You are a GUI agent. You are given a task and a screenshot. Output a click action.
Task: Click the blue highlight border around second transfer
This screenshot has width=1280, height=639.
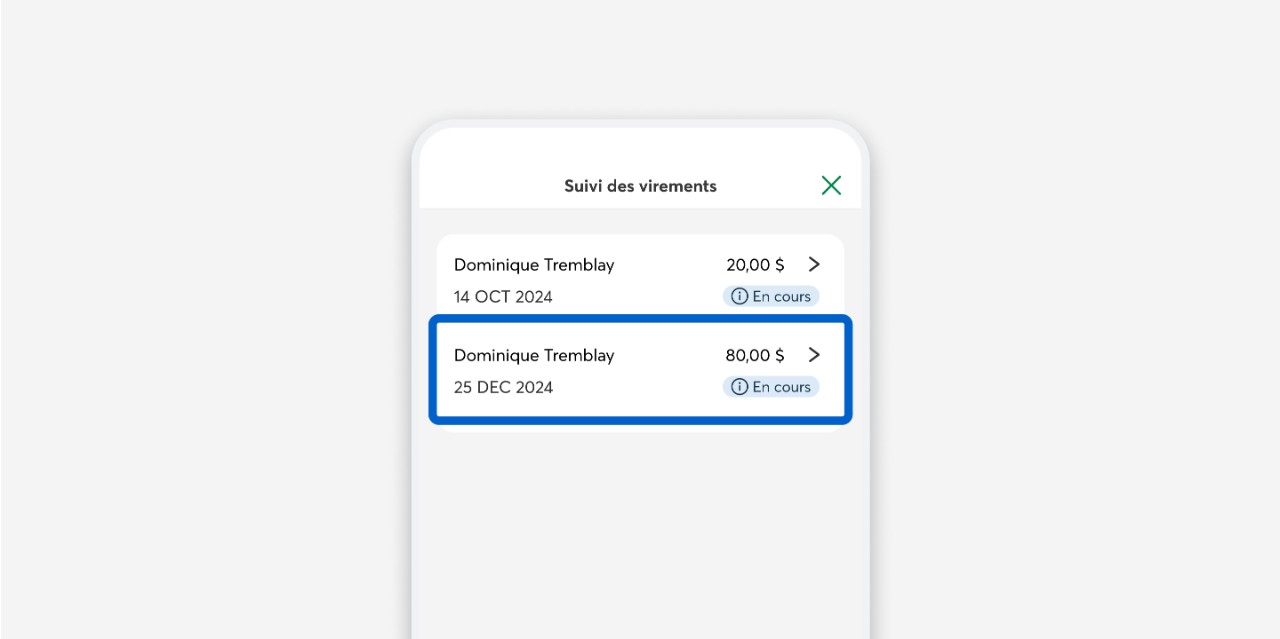pos(640,320)
